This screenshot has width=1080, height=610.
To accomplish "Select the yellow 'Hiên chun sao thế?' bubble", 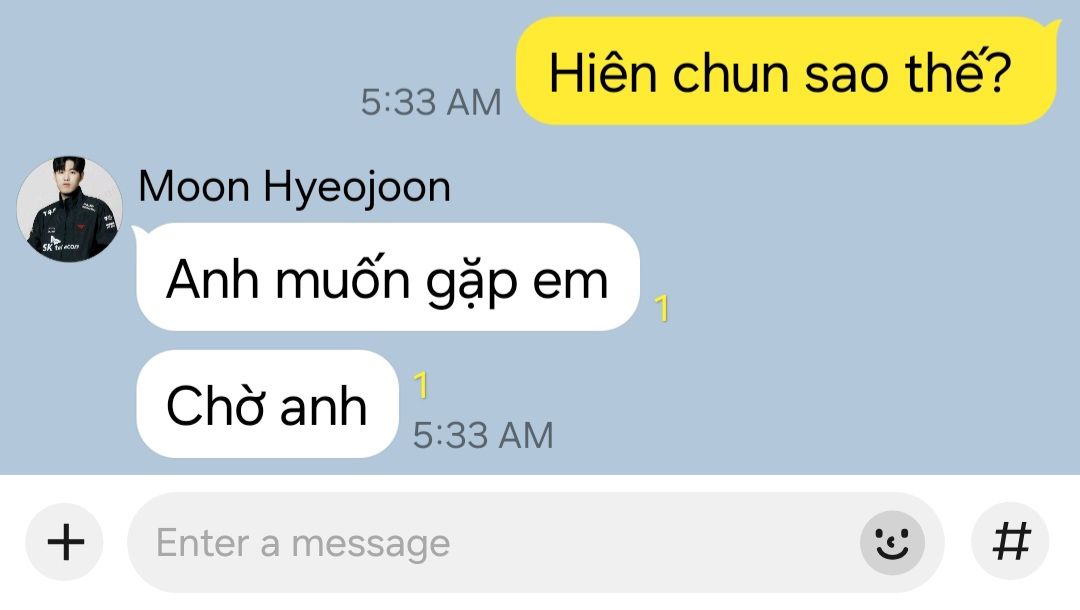I will tap(786, 72).
